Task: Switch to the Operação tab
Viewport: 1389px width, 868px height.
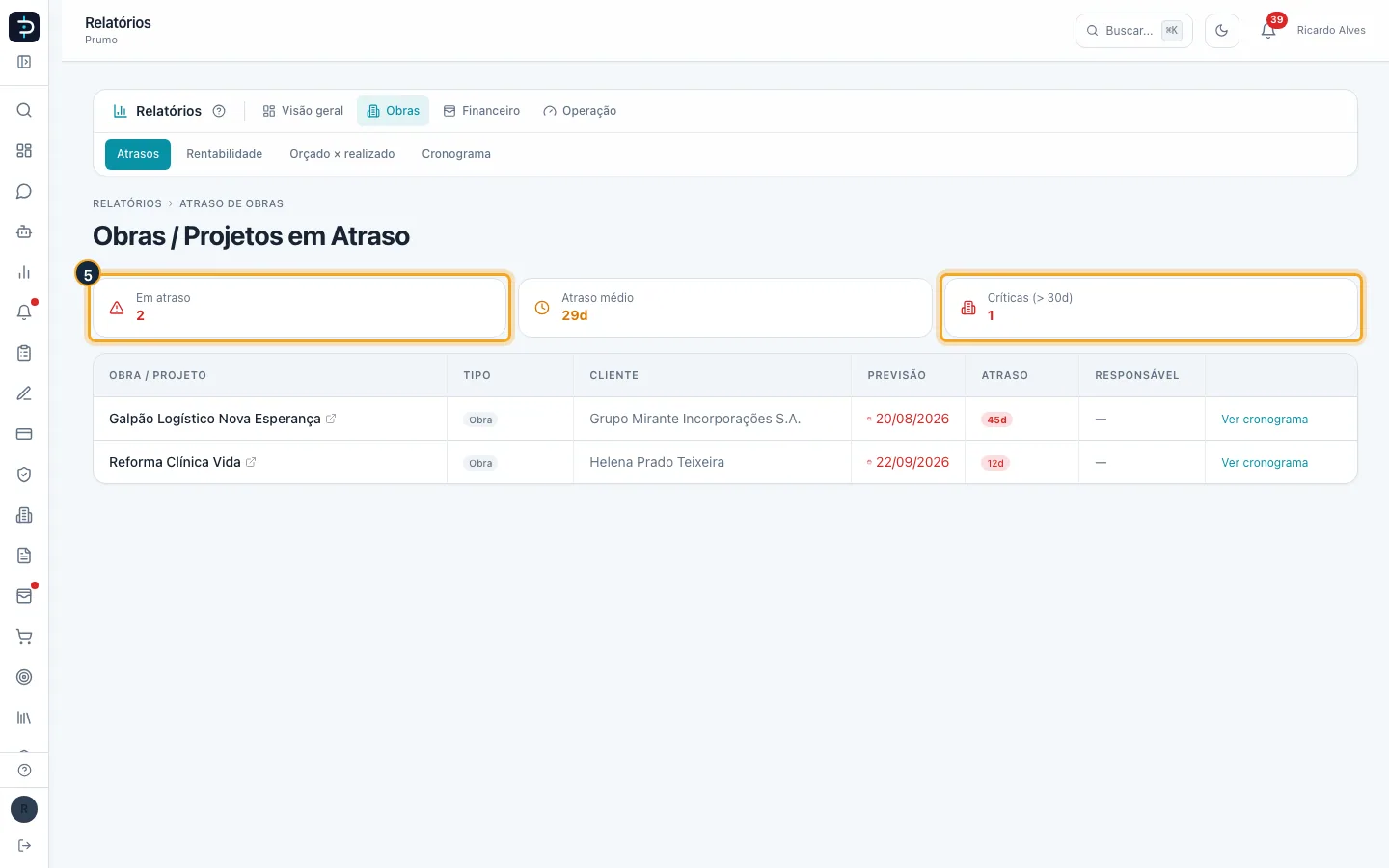Action: (x=580, y=111)
